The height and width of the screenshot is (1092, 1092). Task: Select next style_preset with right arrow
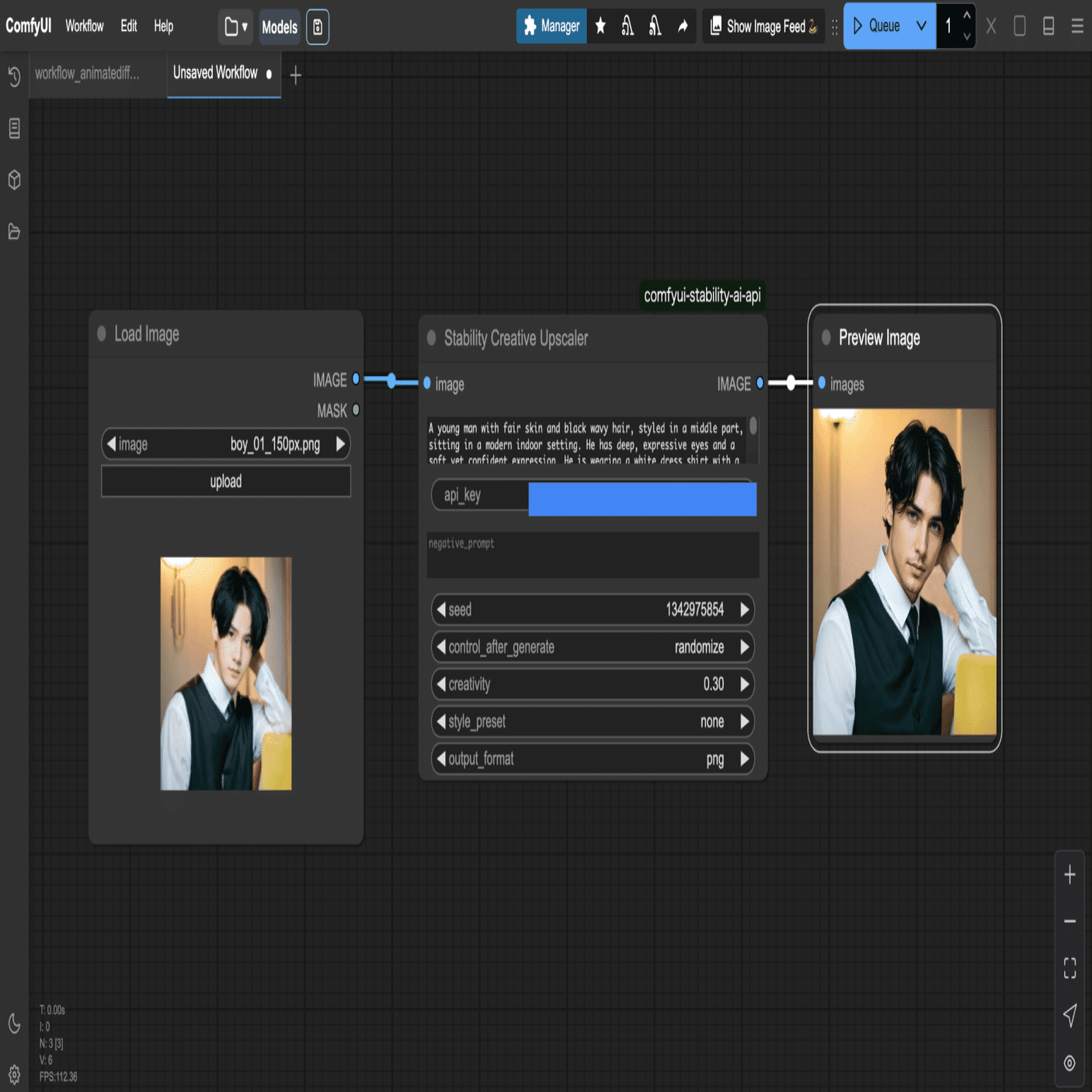pyautogui.click(x=744, y=722)
